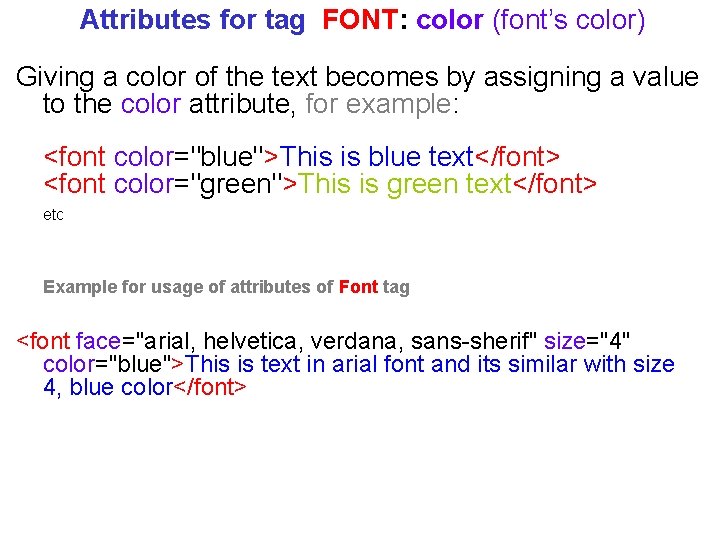This screenshot has width=720, height=540.
Task: Click the red bold 'Font' word in example heading
Action: [358, 287]
